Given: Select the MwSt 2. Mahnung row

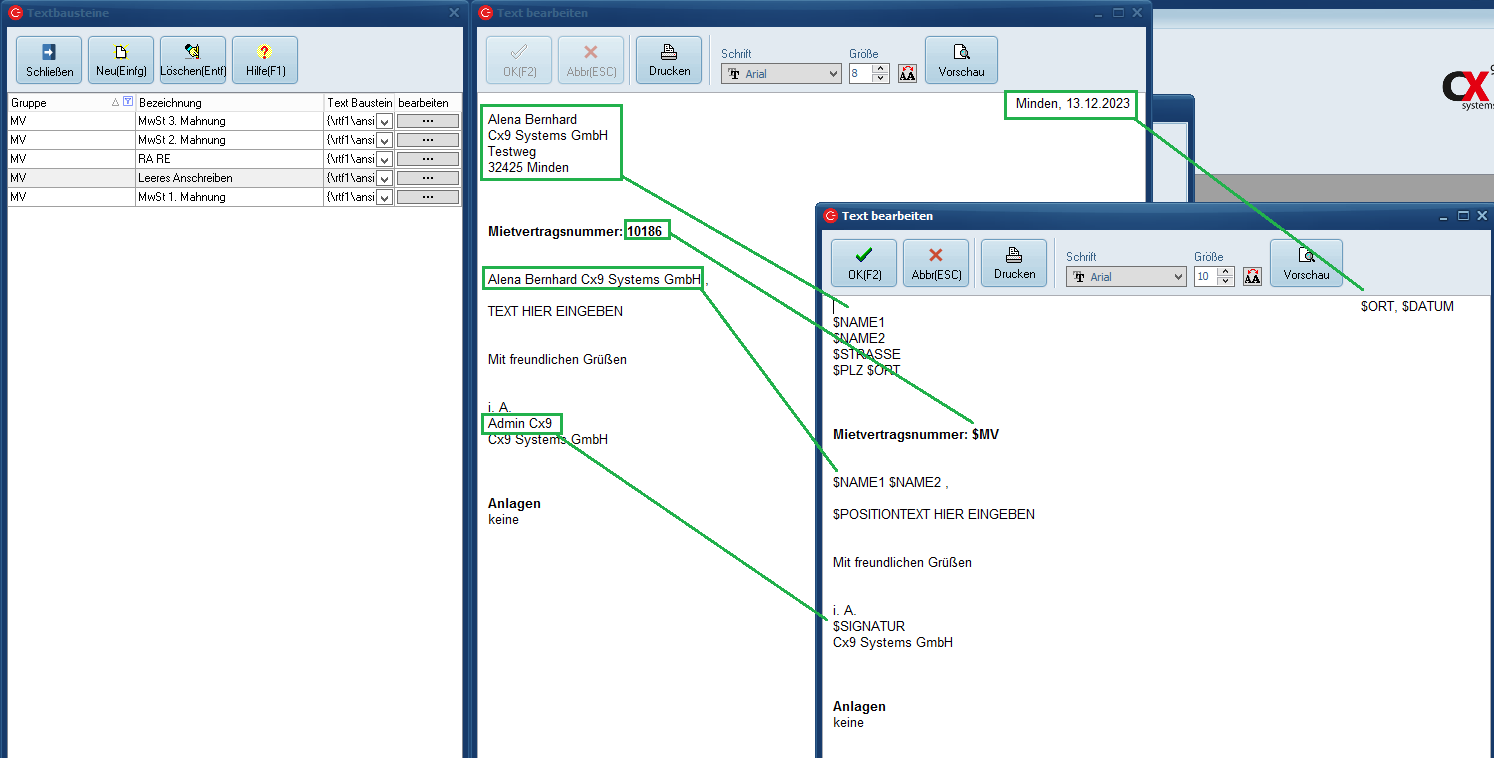Looking at the screenshot, I should point(181,140).
